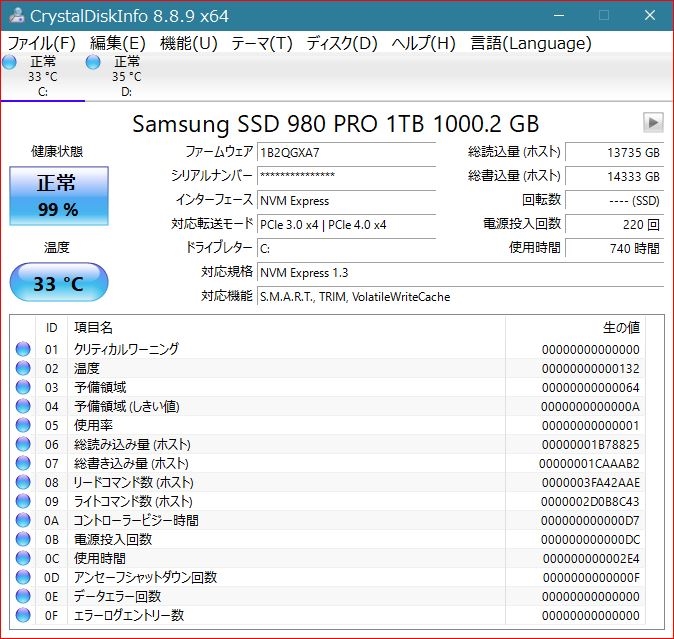Click status orb for エラーログエントリー数 row
The image size is (674, 639).
[x=23, y=615]
